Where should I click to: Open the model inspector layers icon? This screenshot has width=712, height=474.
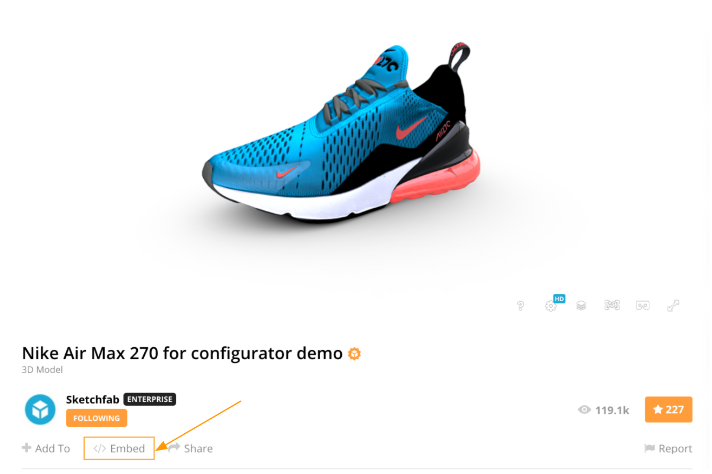[x=581, y=306]
